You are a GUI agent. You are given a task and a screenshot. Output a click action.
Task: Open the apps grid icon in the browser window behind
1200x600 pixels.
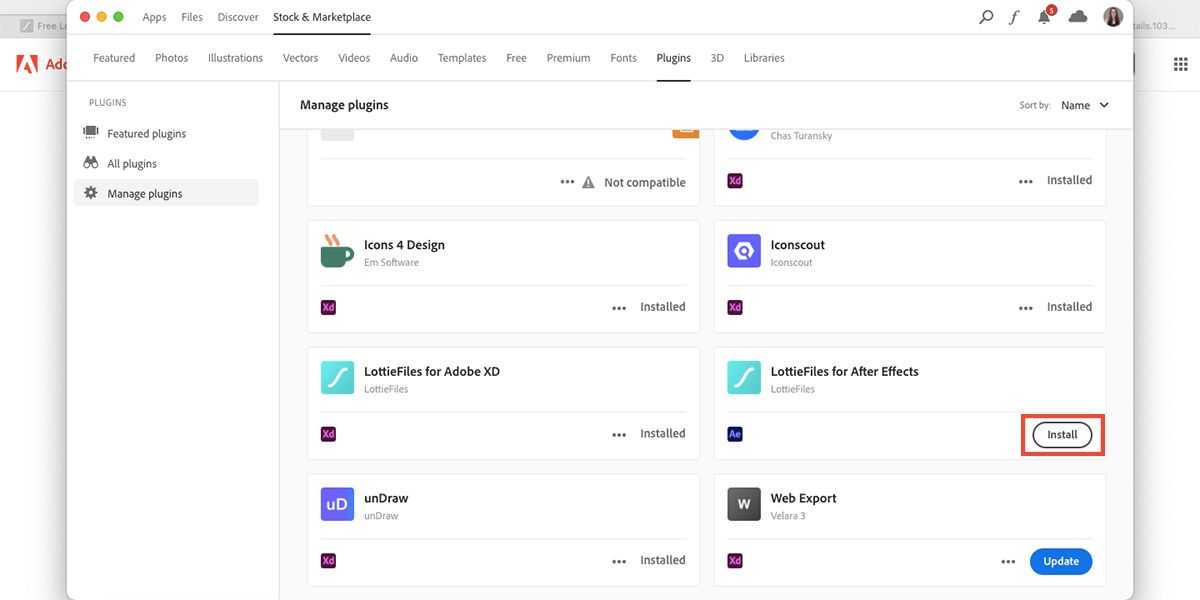[x=1180, y=64]
